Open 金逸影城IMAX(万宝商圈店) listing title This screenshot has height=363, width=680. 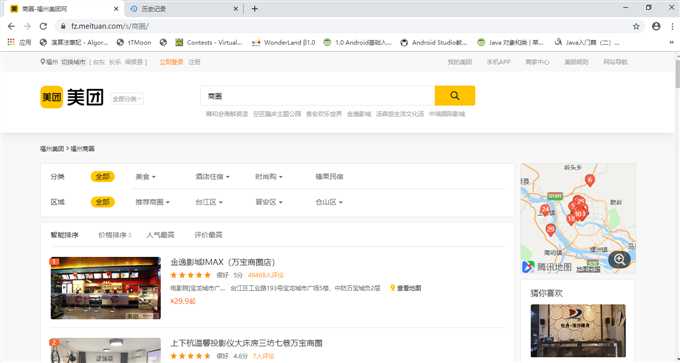coord(223,262)
